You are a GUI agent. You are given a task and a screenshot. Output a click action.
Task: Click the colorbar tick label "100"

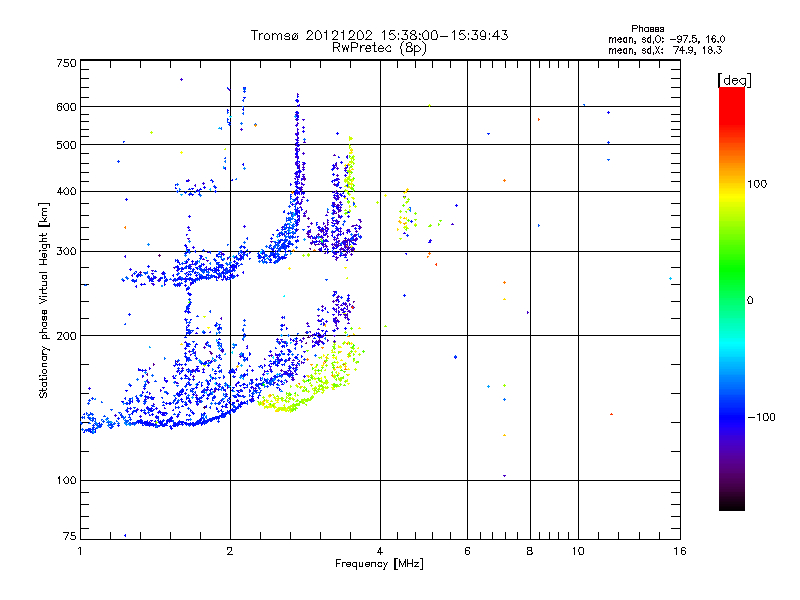(757, 184)
